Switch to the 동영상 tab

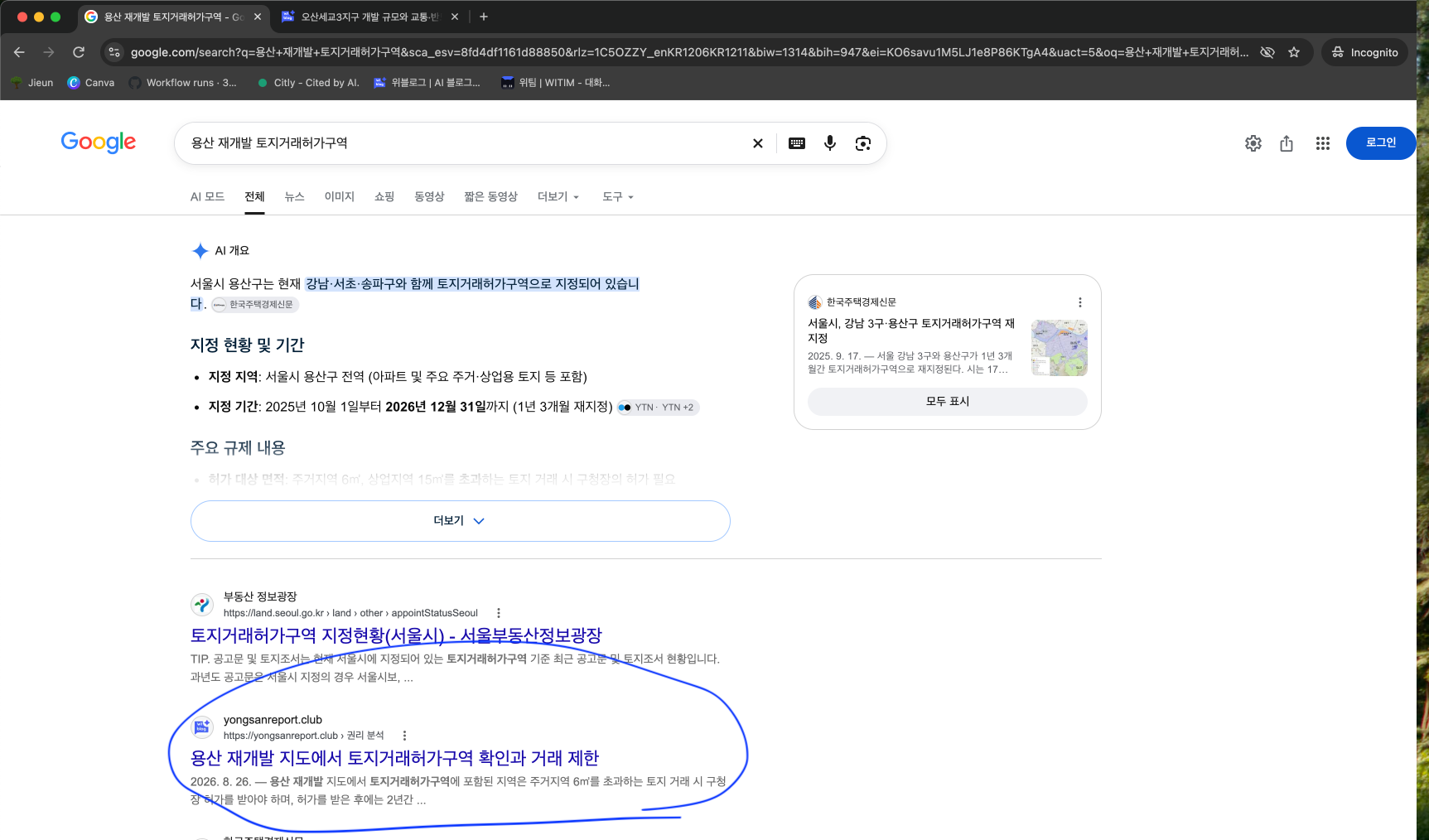pos(429,196)
